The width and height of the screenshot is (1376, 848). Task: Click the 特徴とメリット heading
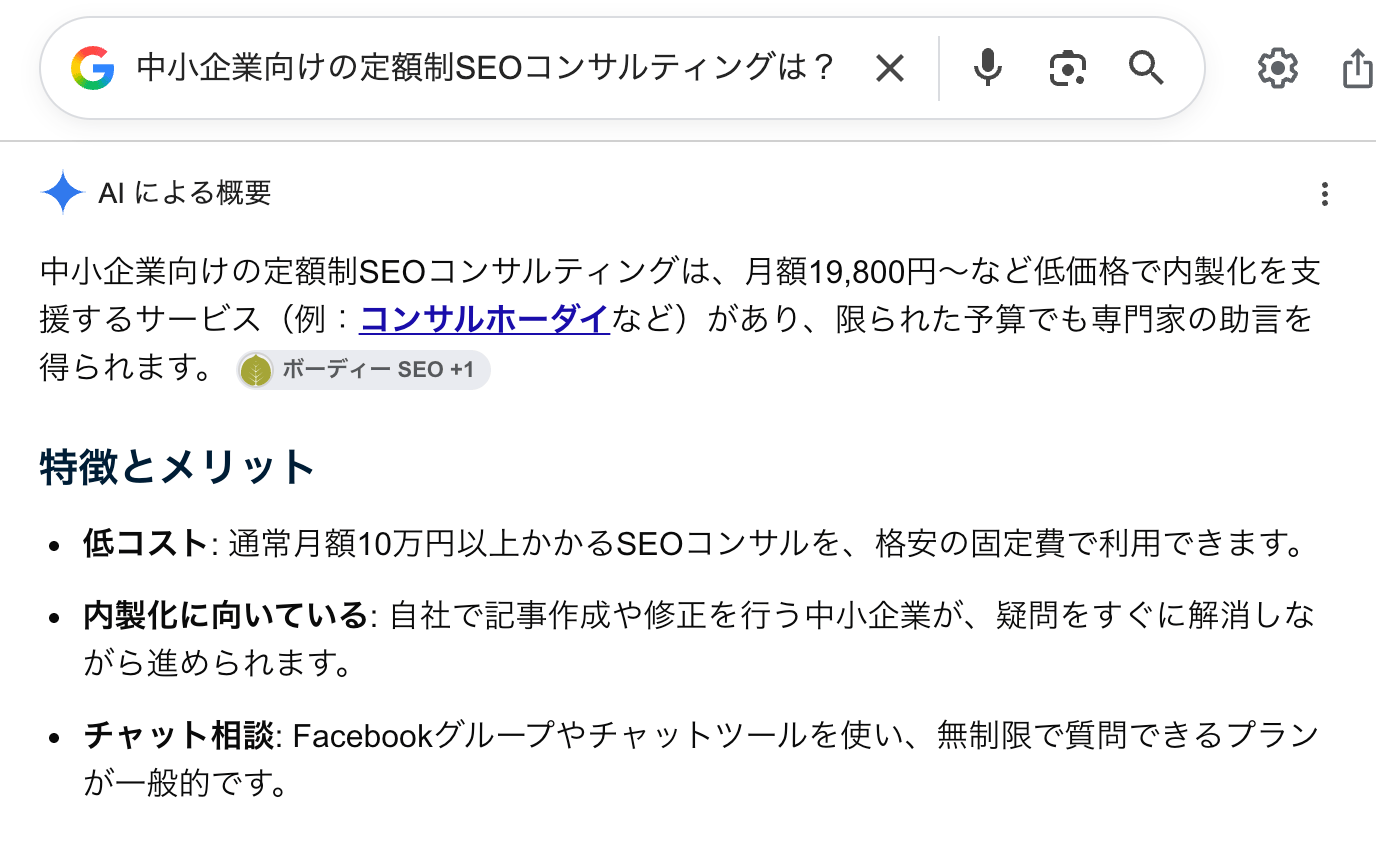178,467
